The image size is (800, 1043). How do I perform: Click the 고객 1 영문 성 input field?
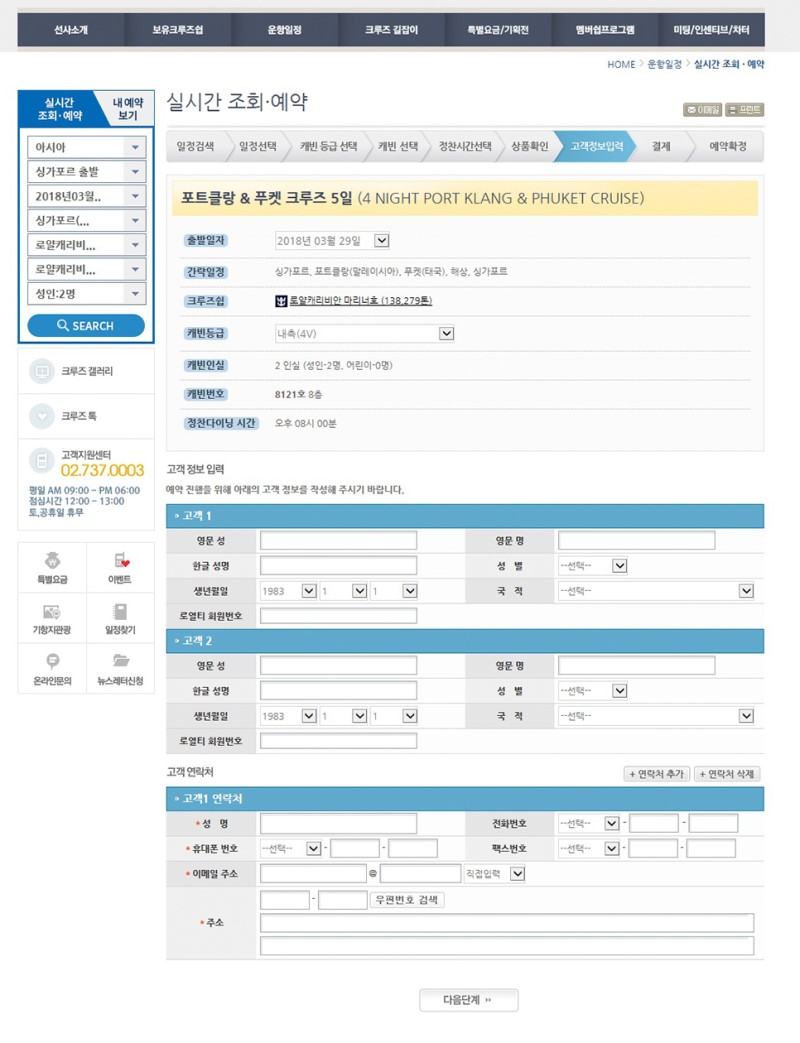(338, 541)
